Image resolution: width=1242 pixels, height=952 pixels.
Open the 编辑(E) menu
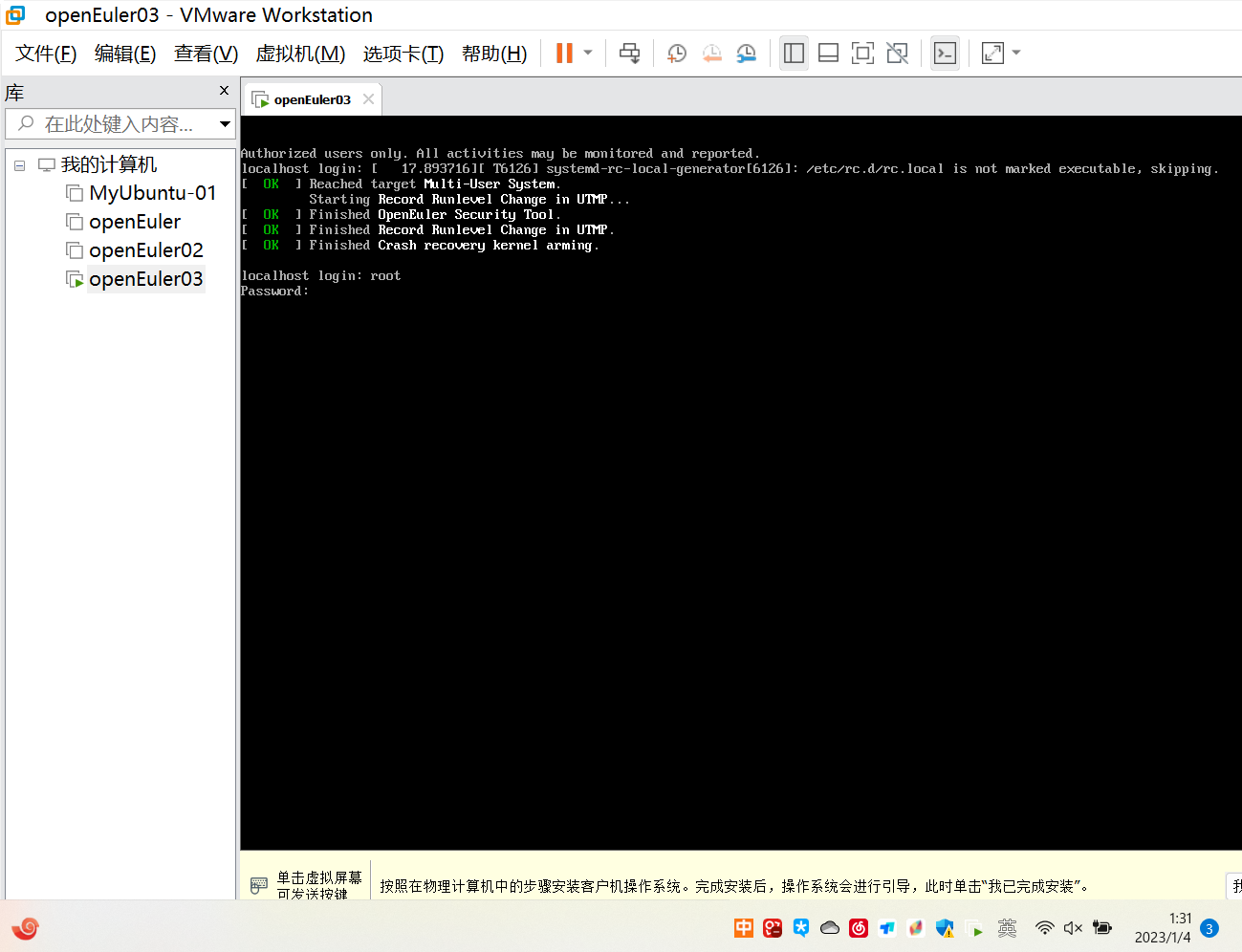coord(125,54)
